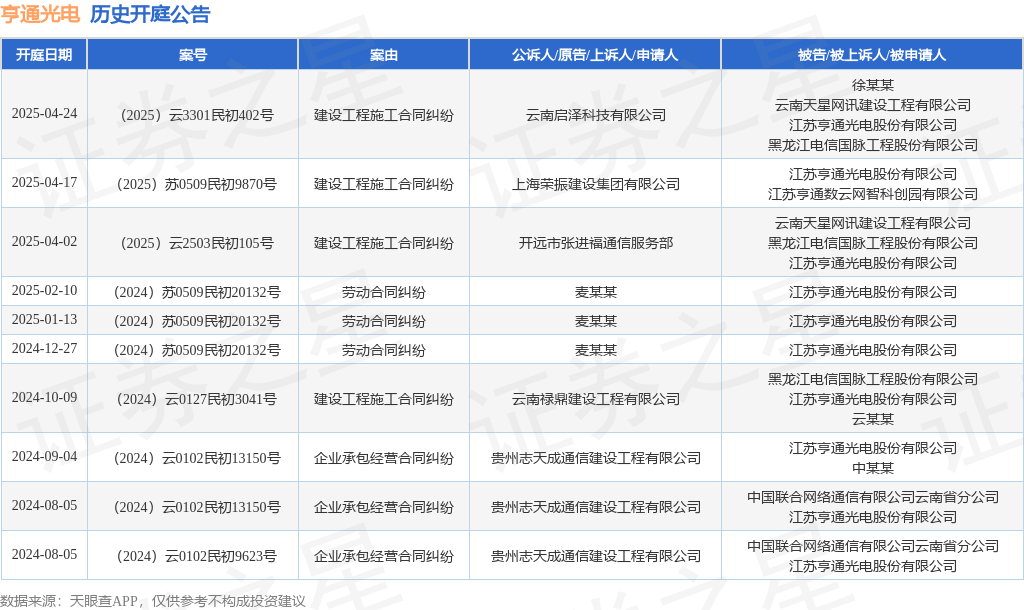Select the 公诉人/原告/上诉人/申请人 header
Image resolution: width=1024 pixels, height=610 pixels.
click(x=595, y=55)
